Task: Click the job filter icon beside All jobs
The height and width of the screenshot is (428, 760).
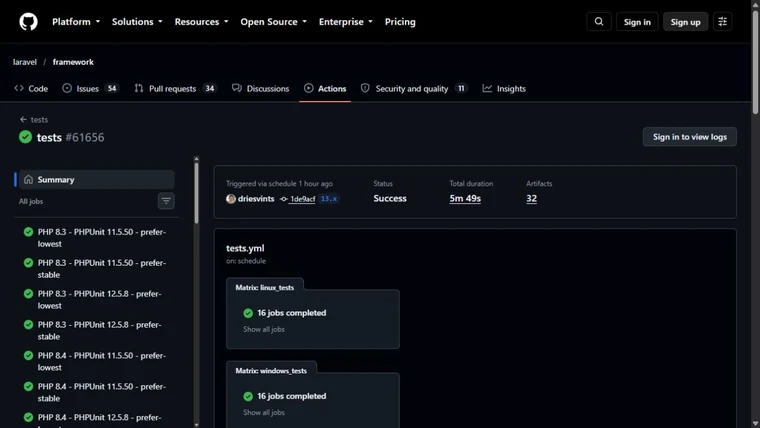Action: 166,201
